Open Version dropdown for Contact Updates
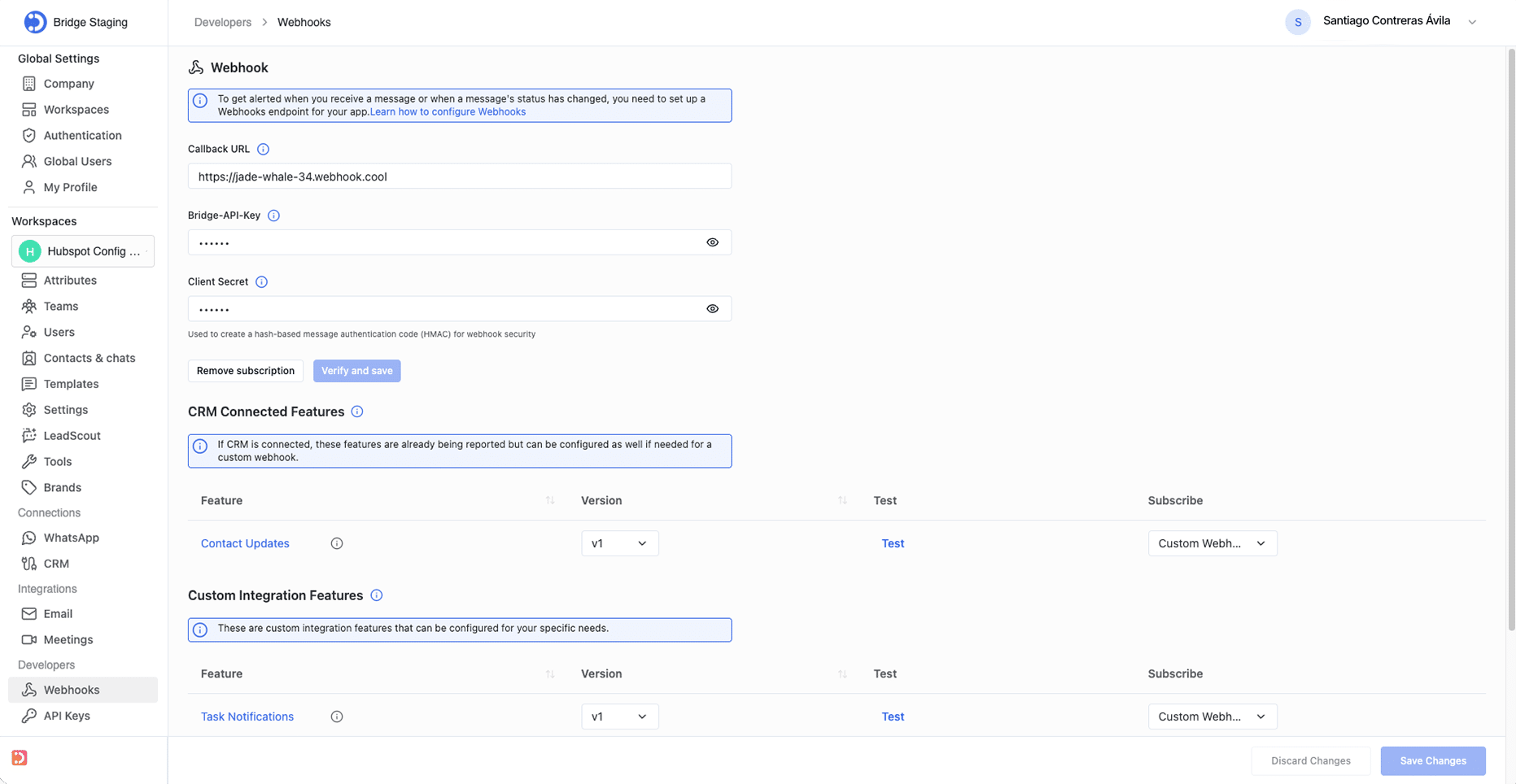Viewport: 1516px width, 784px height. click(620, 543)
